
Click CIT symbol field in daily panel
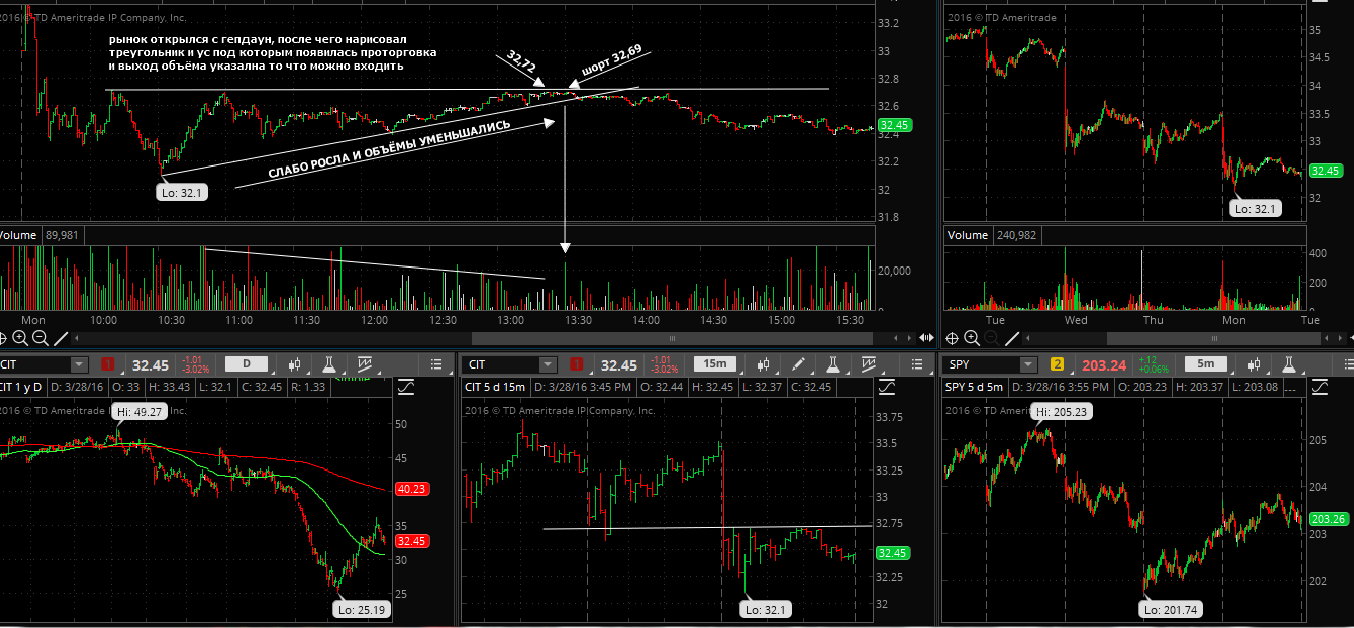coord(35,365)
